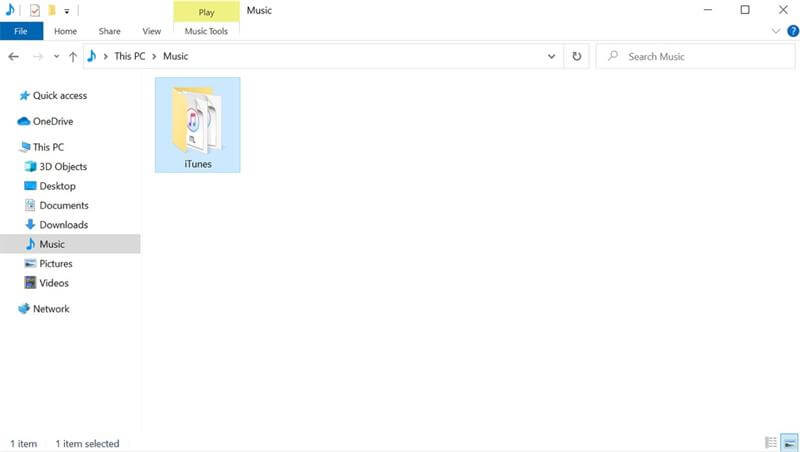Image resolution: width=800 pixels, height=452 pixels.
Task: Go to Downloads folder in sidebar
Action: point(63,225)
